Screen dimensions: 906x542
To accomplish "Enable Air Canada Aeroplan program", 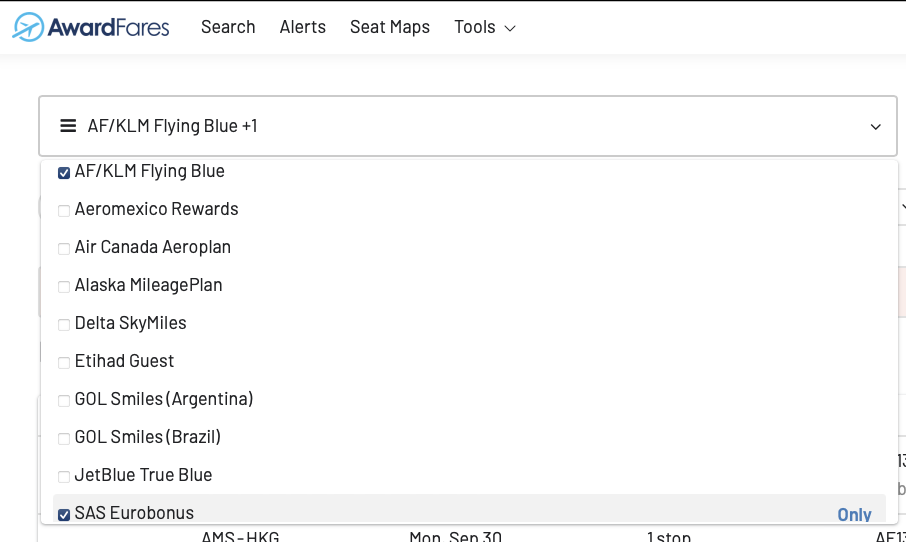I will click(64, 249).
